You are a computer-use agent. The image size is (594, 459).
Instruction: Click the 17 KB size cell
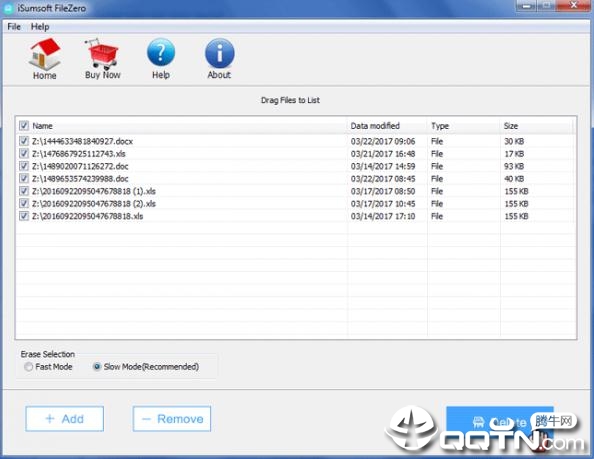point(514,154)
